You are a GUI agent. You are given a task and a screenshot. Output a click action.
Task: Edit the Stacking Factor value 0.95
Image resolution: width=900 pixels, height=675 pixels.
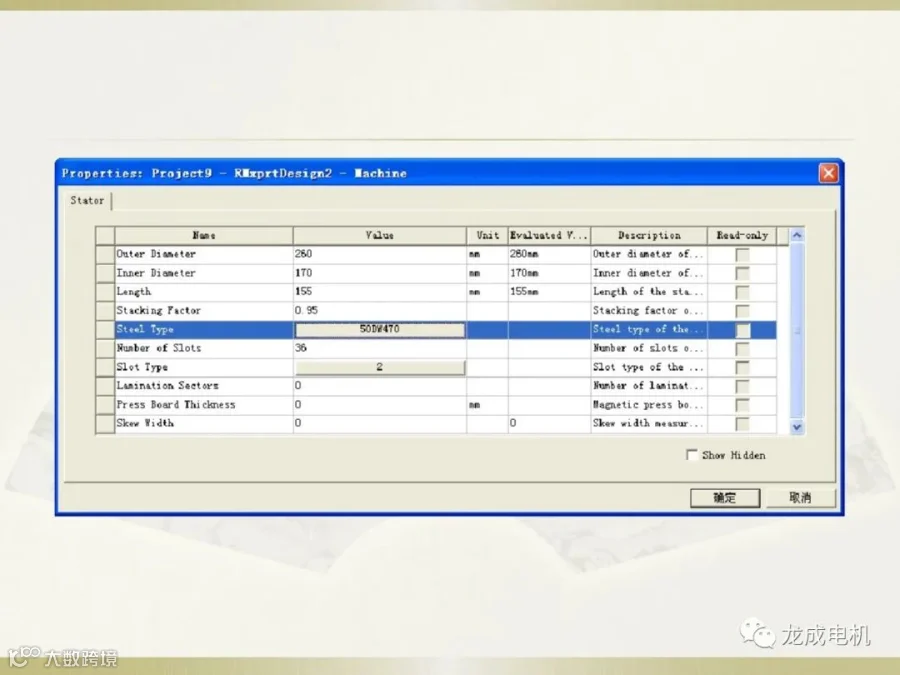pyautogui.click(x=379, y=311)
